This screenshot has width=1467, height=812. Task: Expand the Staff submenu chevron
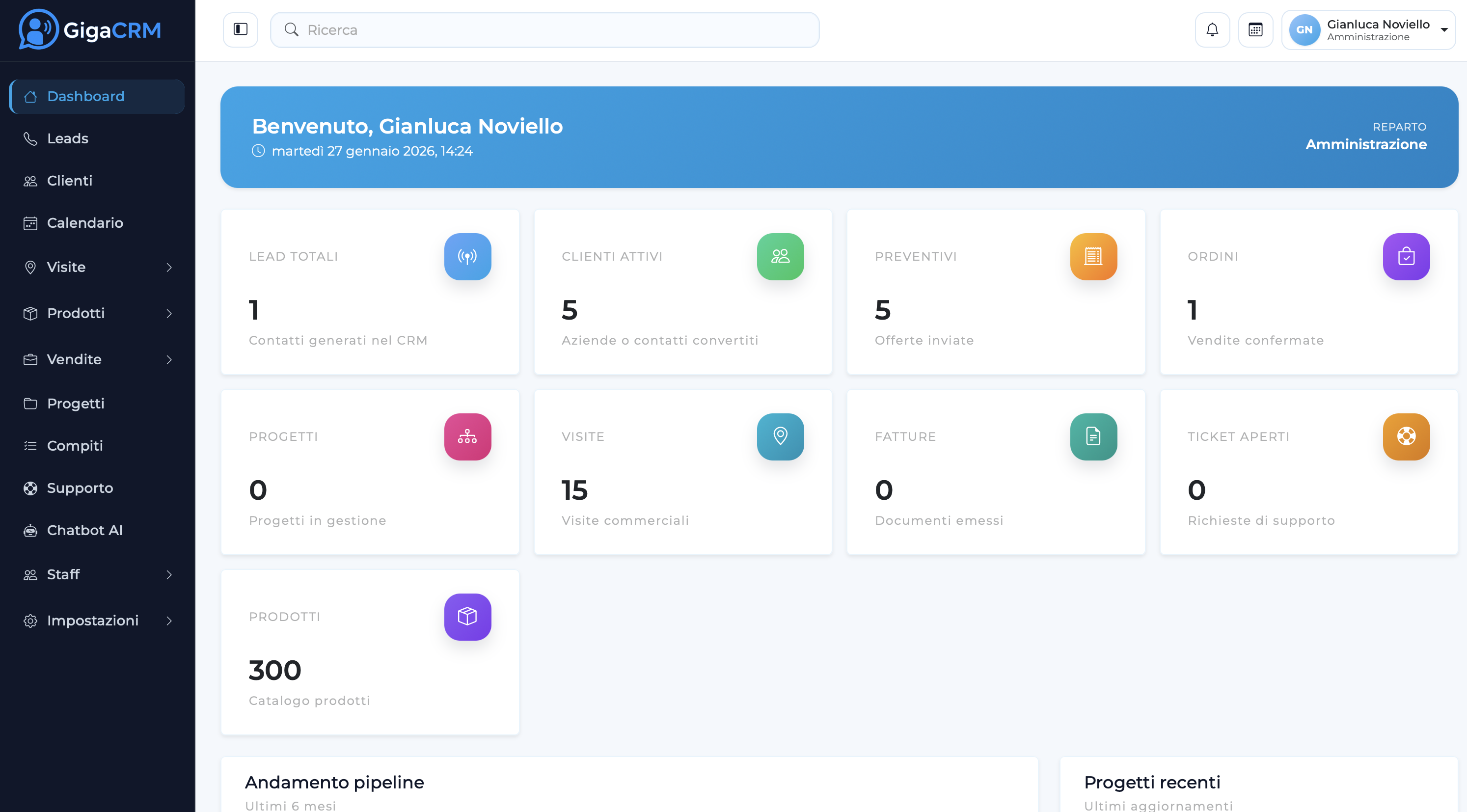169,575
